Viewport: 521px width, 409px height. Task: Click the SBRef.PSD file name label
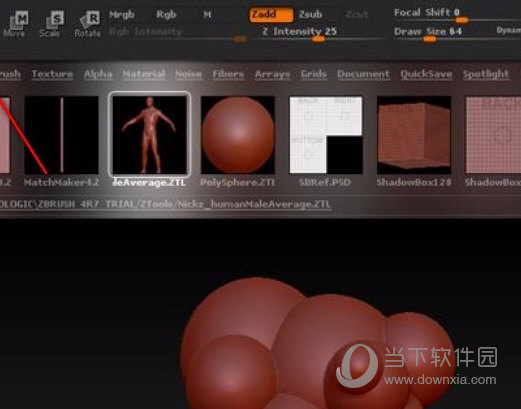coord(325,183)
